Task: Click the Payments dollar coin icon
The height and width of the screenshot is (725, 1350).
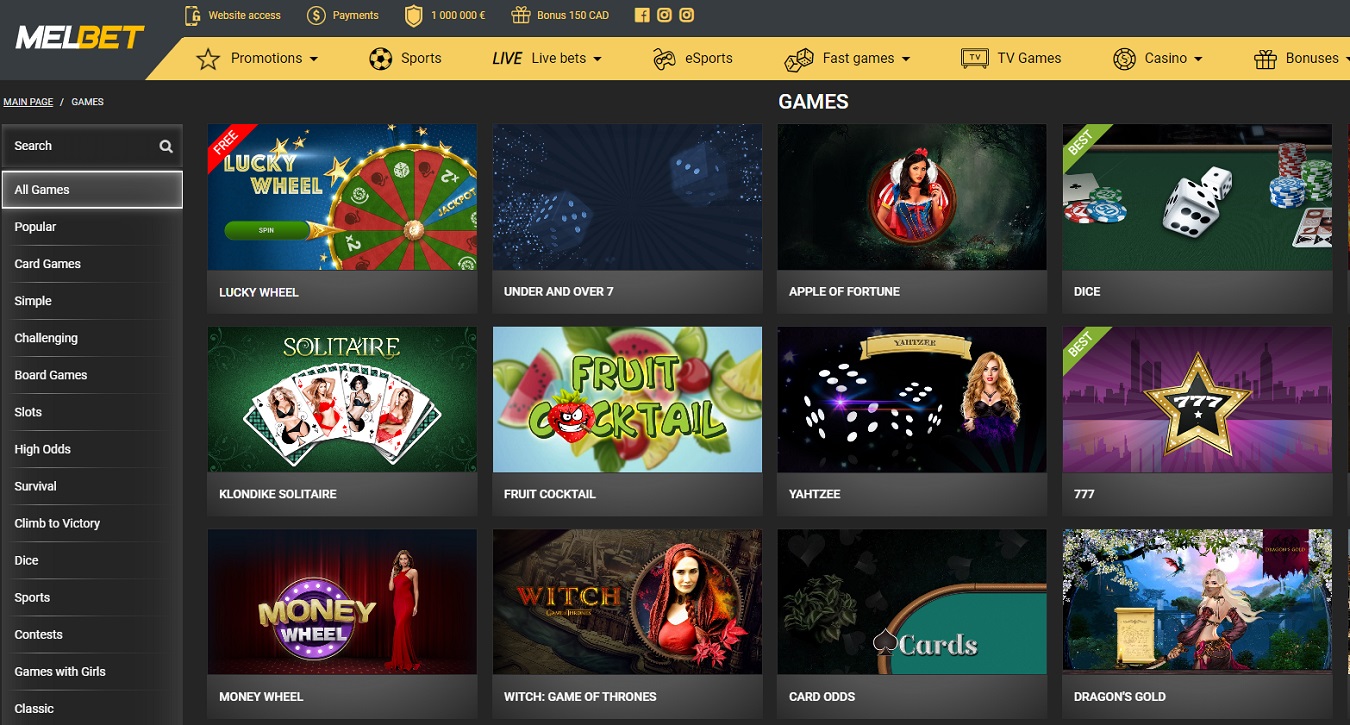Action: (x=317, y=15)
